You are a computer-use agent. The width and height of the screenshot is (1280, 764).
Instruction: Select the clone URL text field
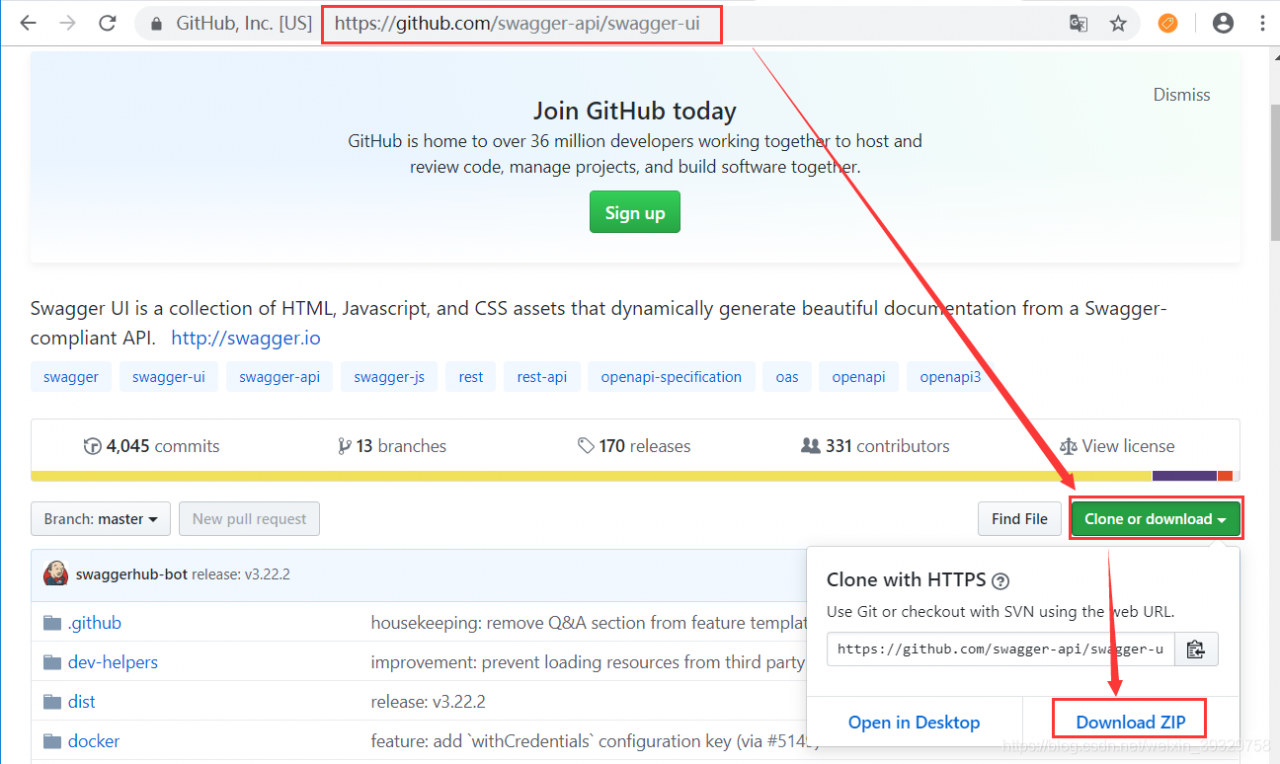click(x=1001, y=649)
